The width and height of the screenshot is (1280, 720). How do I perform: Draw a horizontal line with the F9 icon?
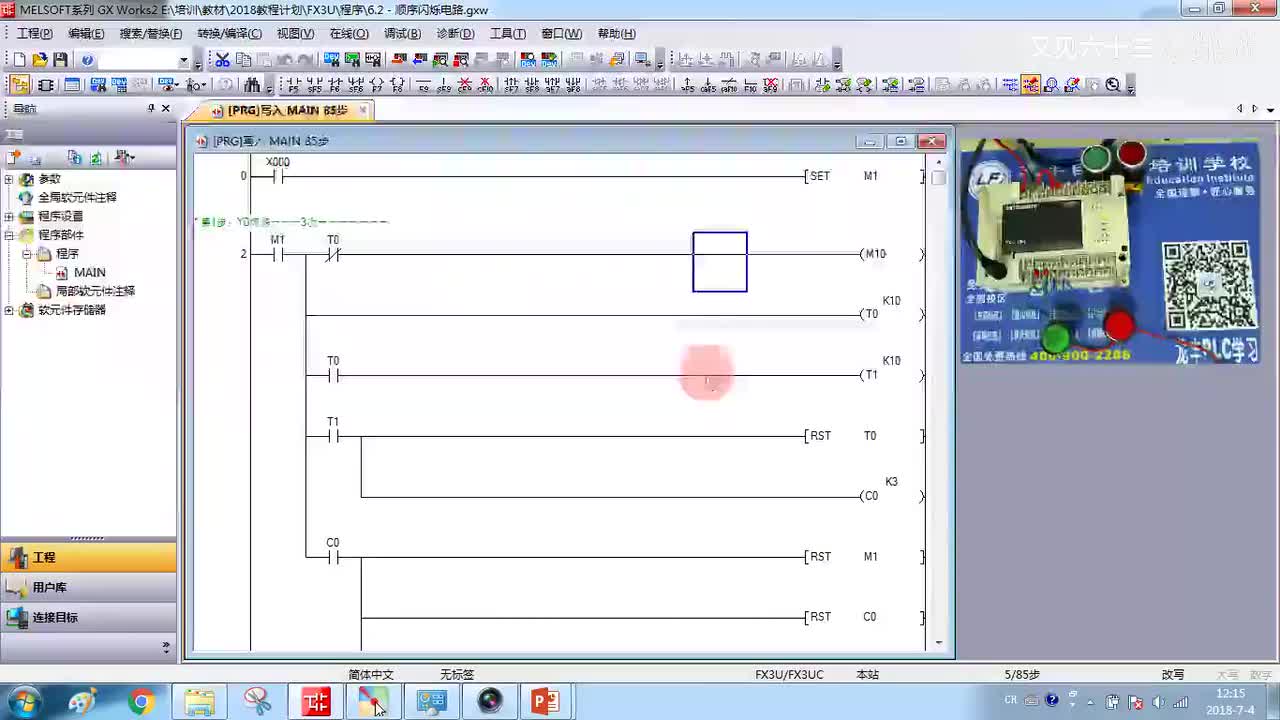tap(423, 85)
